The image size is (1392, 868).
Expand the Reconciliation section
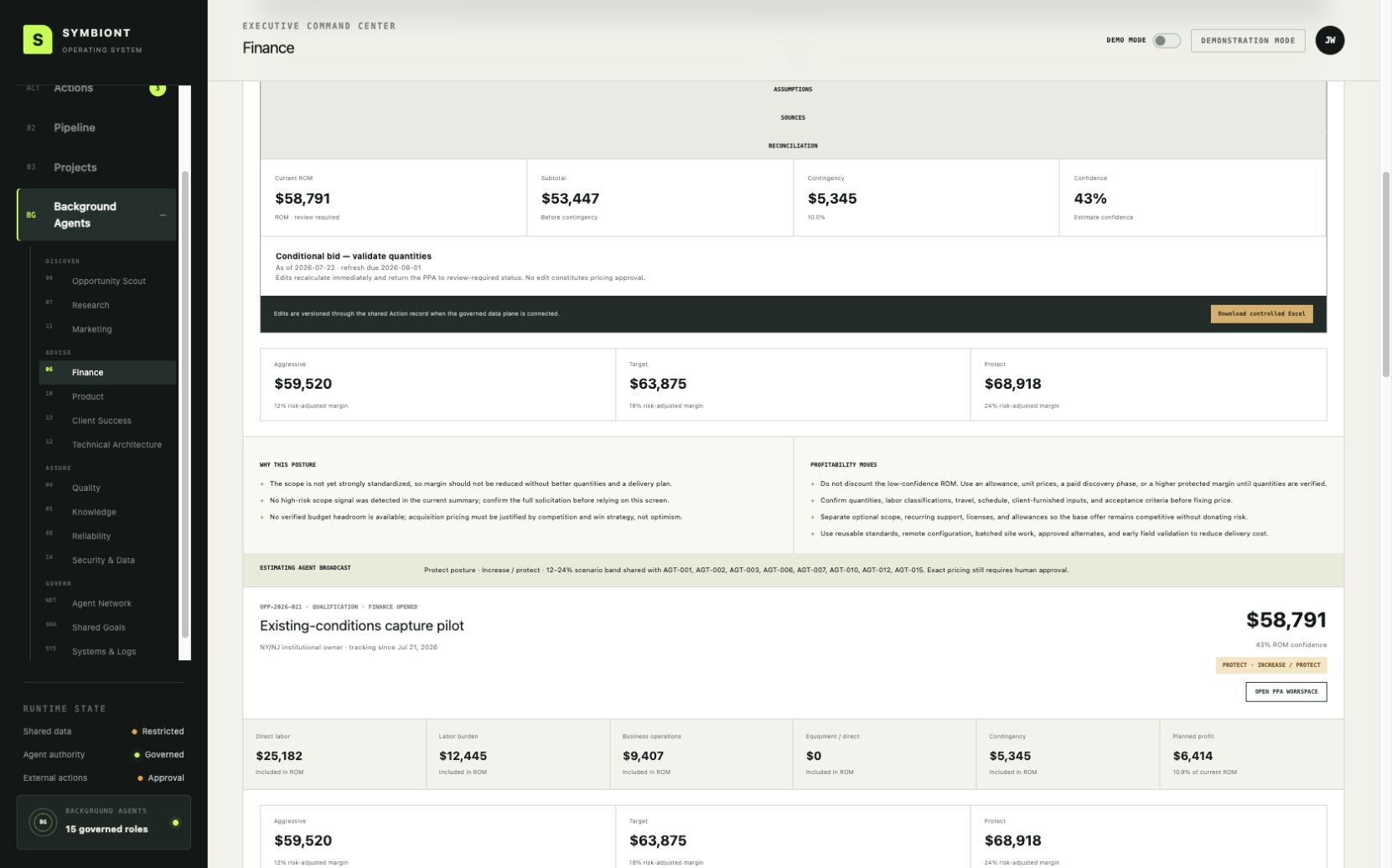[x=793, y=146]
